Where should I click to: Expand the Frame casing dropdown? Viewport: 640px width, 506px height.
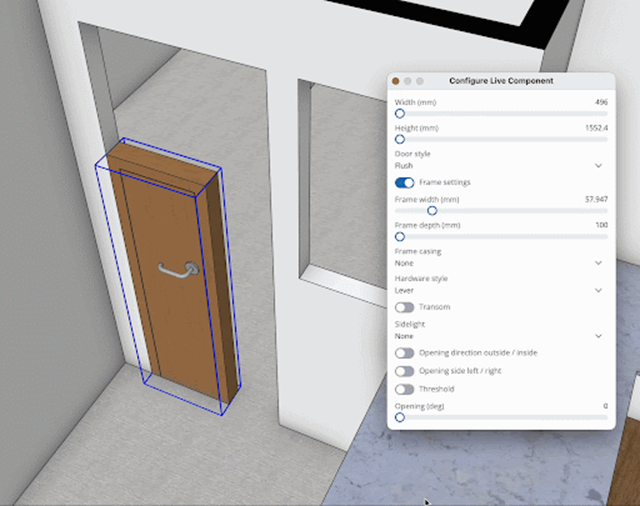tap(498, 263)
